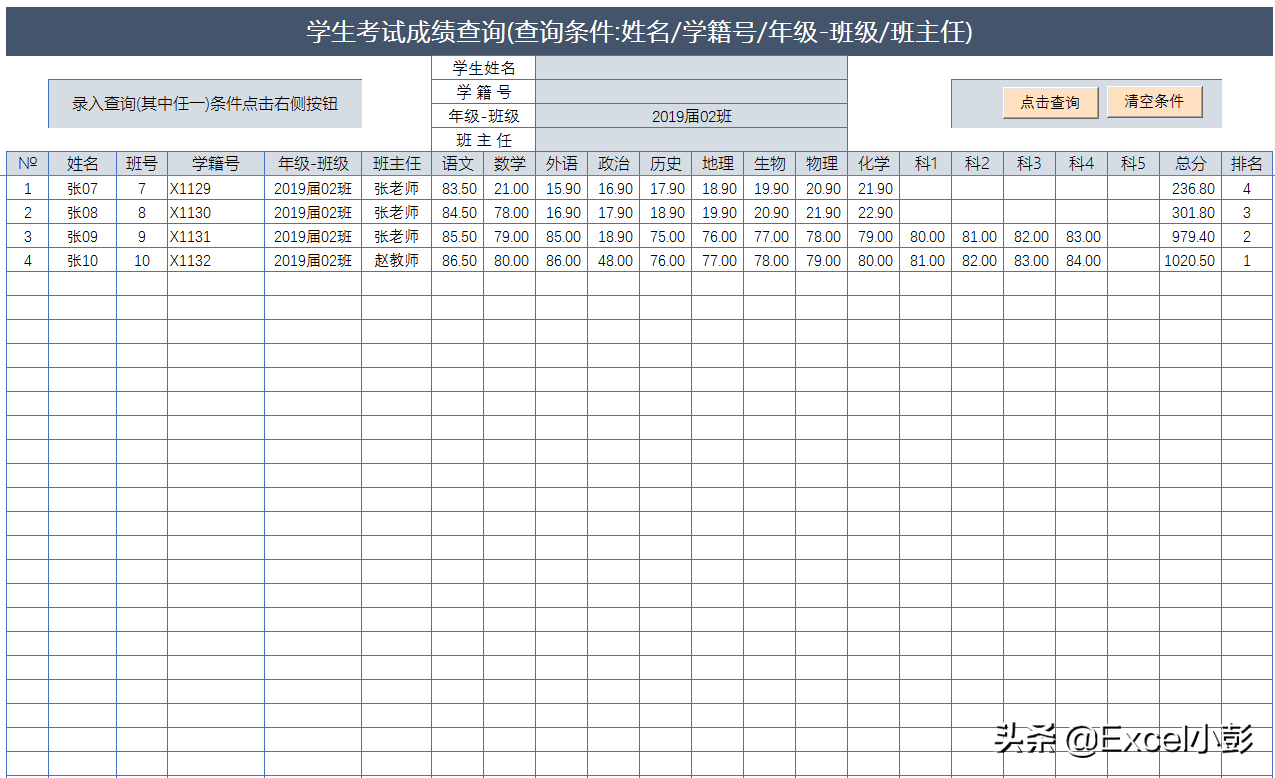Select the 年级-班级 field showing 2019届02班

tap(691, 116)
